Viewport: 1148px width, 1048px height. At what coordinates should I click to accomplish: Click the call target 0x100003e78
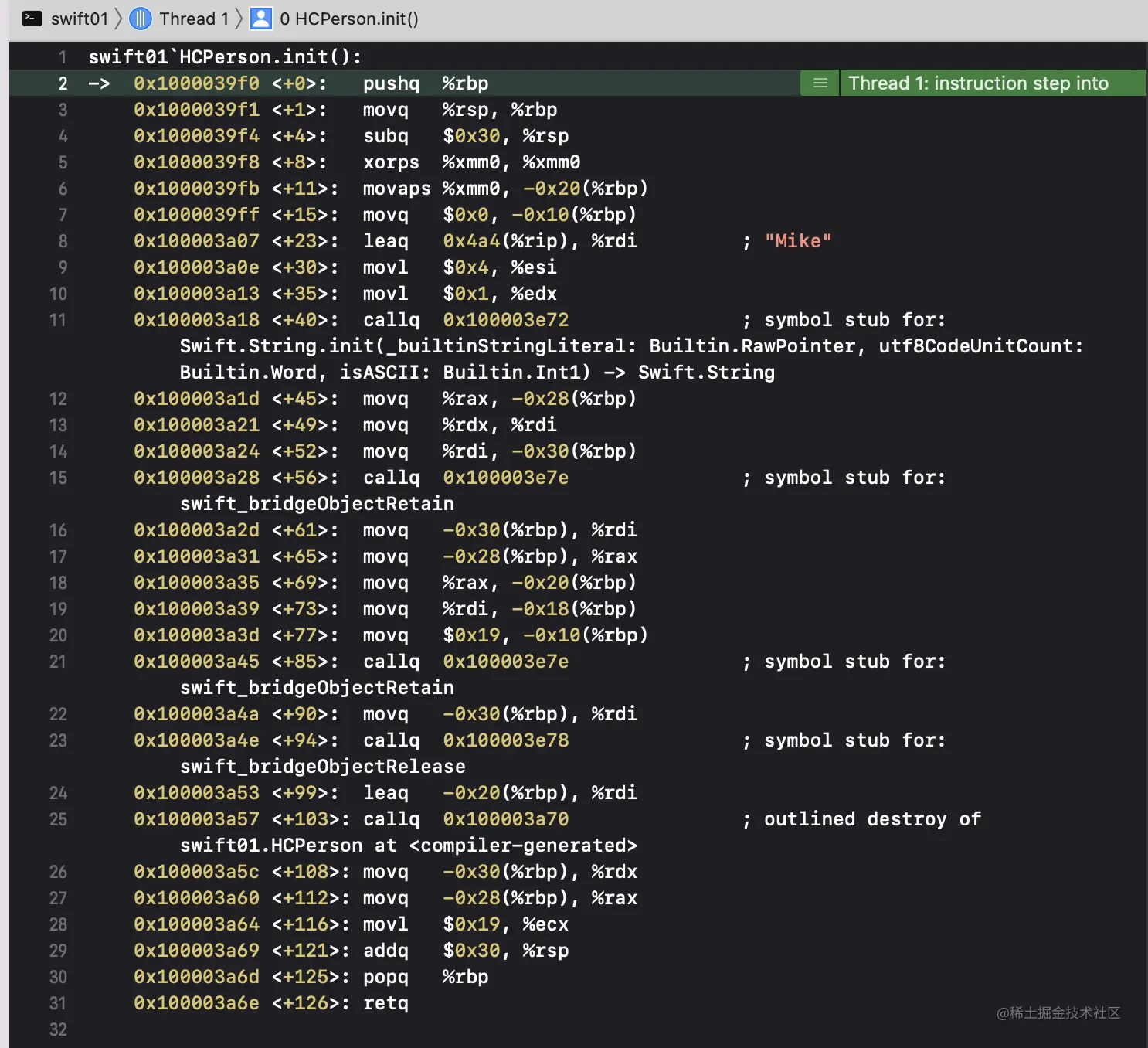(x=506, y=740)
